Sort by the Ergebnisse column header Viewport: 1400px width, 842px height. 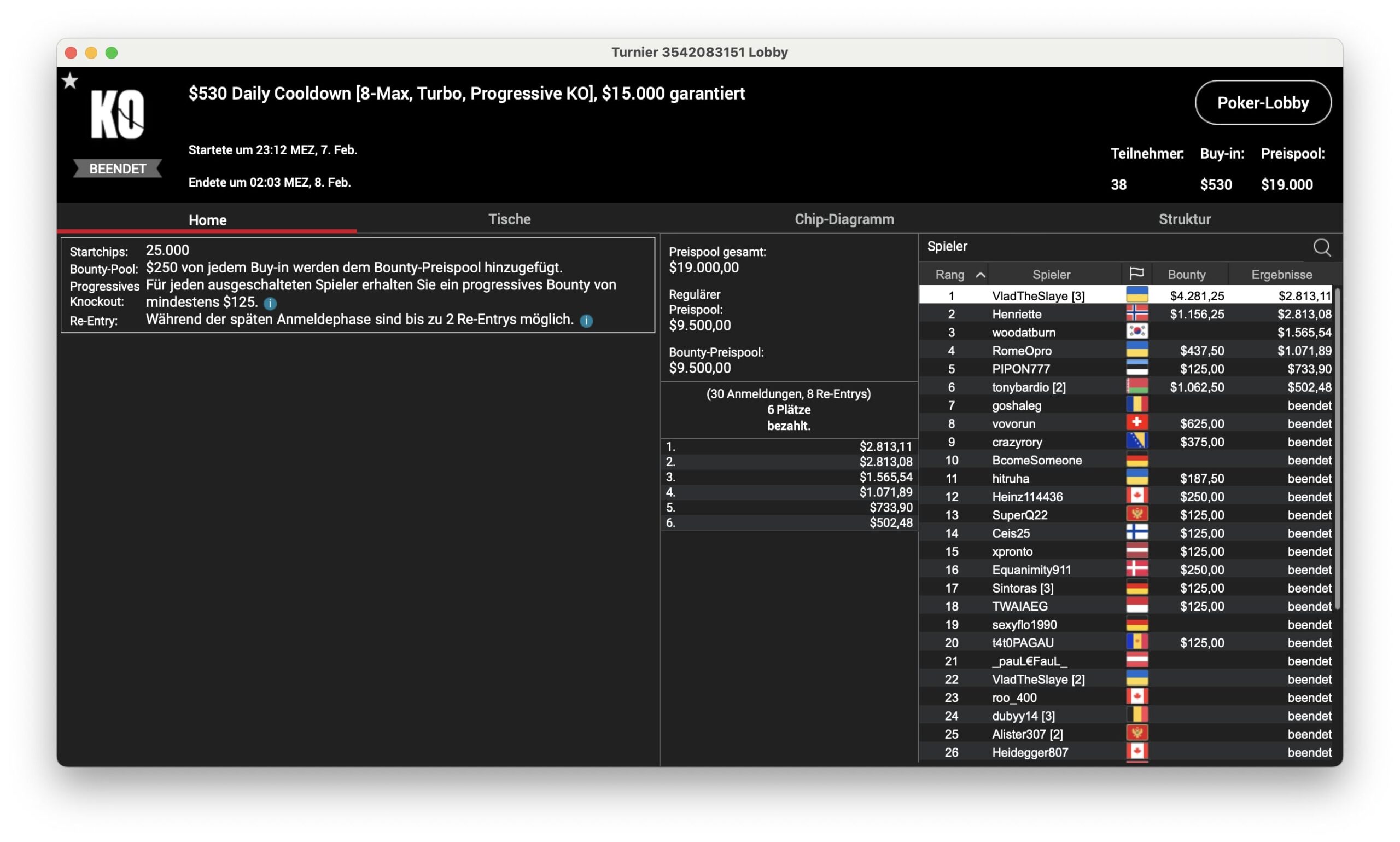(1281, 275)
